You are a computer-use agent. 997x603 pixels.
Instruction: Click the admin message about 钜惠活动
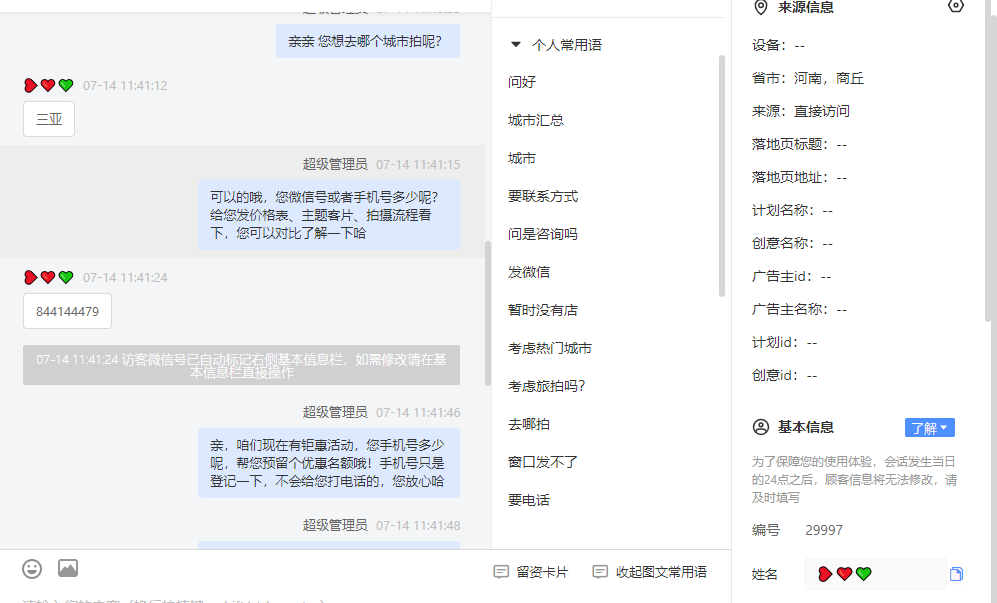(x=329, y=463)
